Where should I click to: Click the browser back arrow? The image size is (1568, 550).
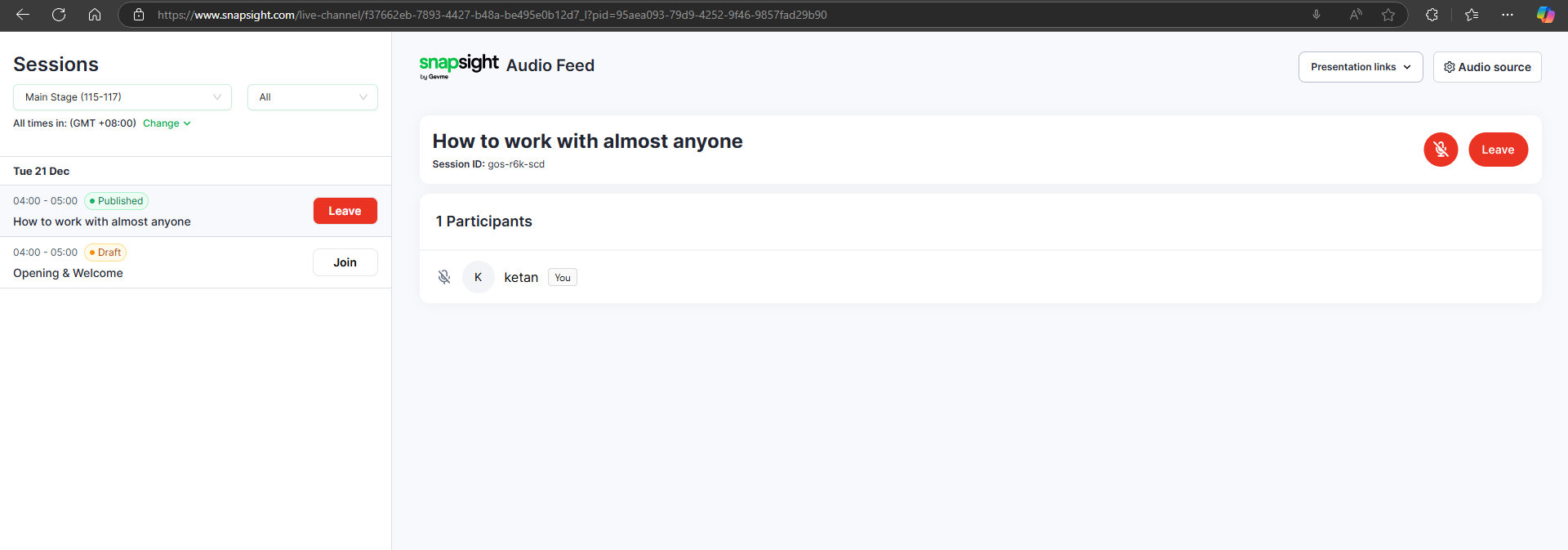coord(23,15)
